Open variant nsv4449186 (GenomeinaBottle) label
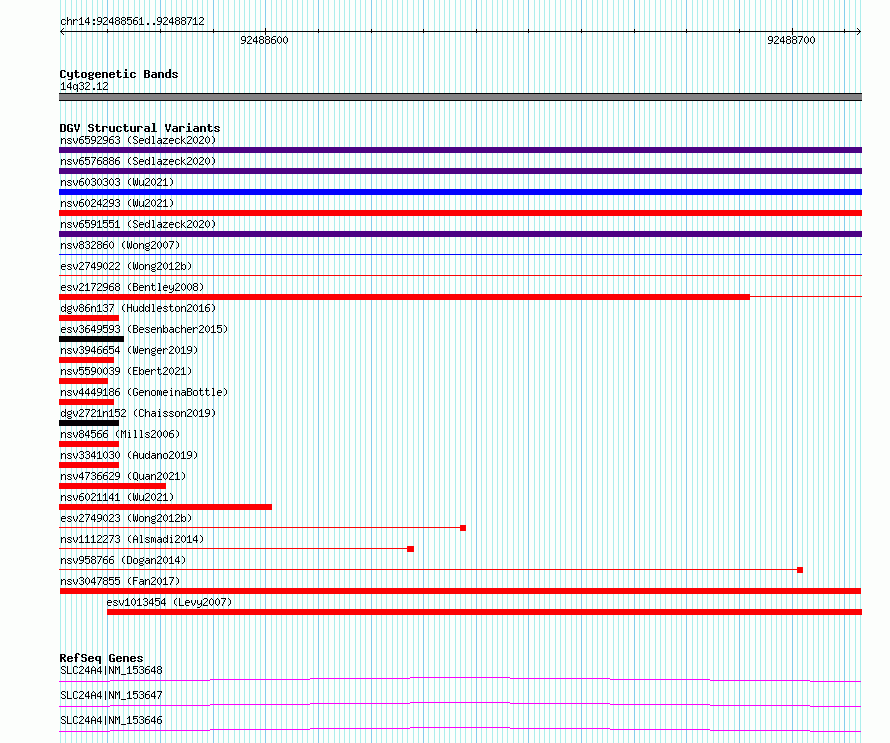The width and height of the screenshot is (890, 743). point(144,392)
